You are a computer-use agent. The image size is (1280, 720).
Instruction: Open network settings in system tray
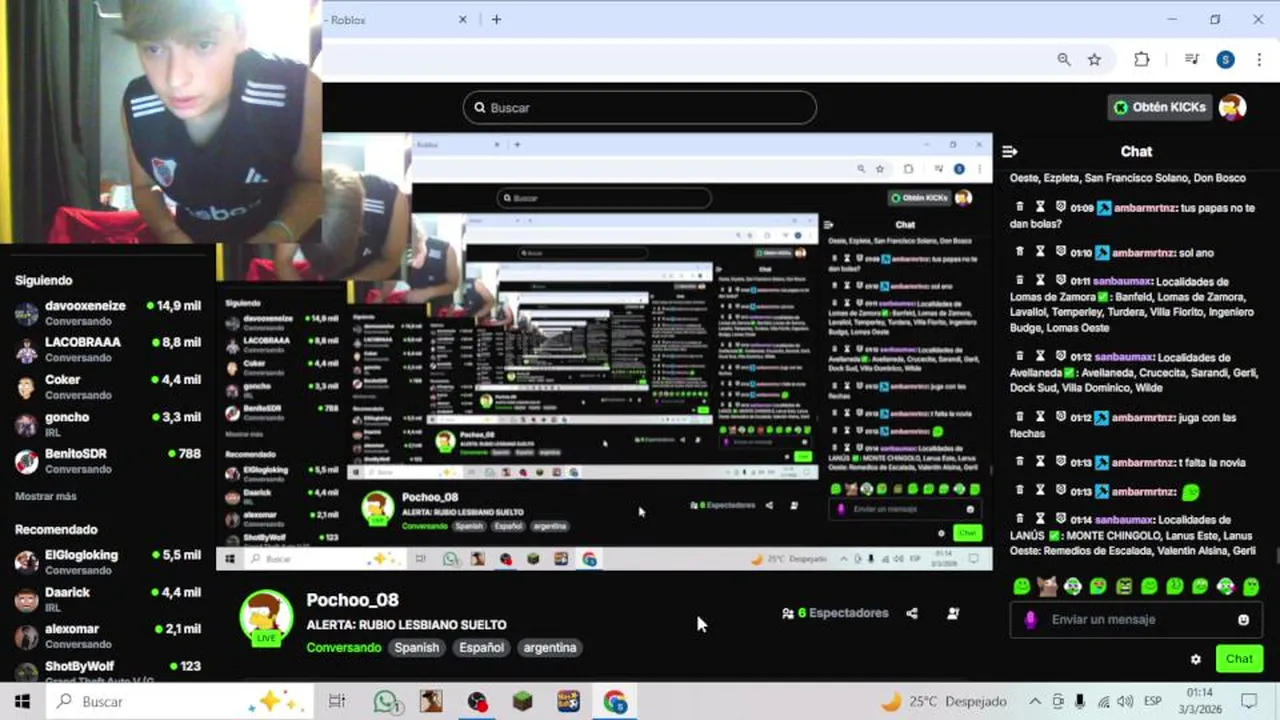1103,702
